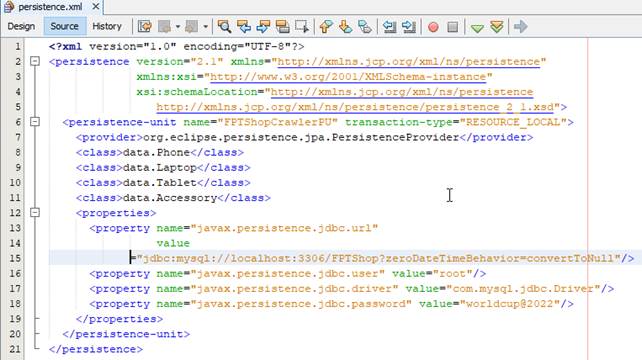Click the "javax.persistence.jdbc.url" name value
The height and width of the screenshot is (360, 642).
(x=284, y=228)
